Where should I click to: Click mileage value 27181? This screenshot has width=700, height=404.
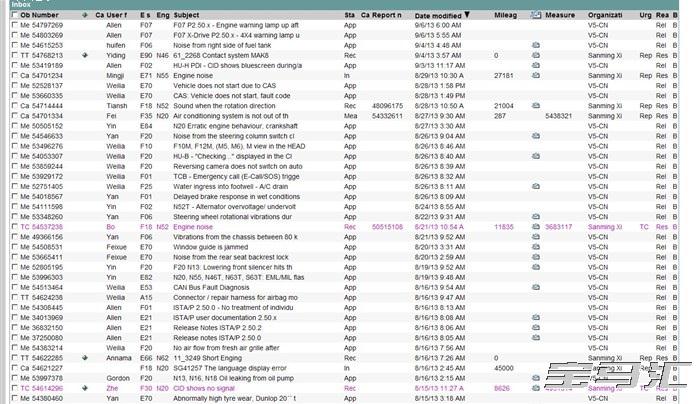point(504,75)
